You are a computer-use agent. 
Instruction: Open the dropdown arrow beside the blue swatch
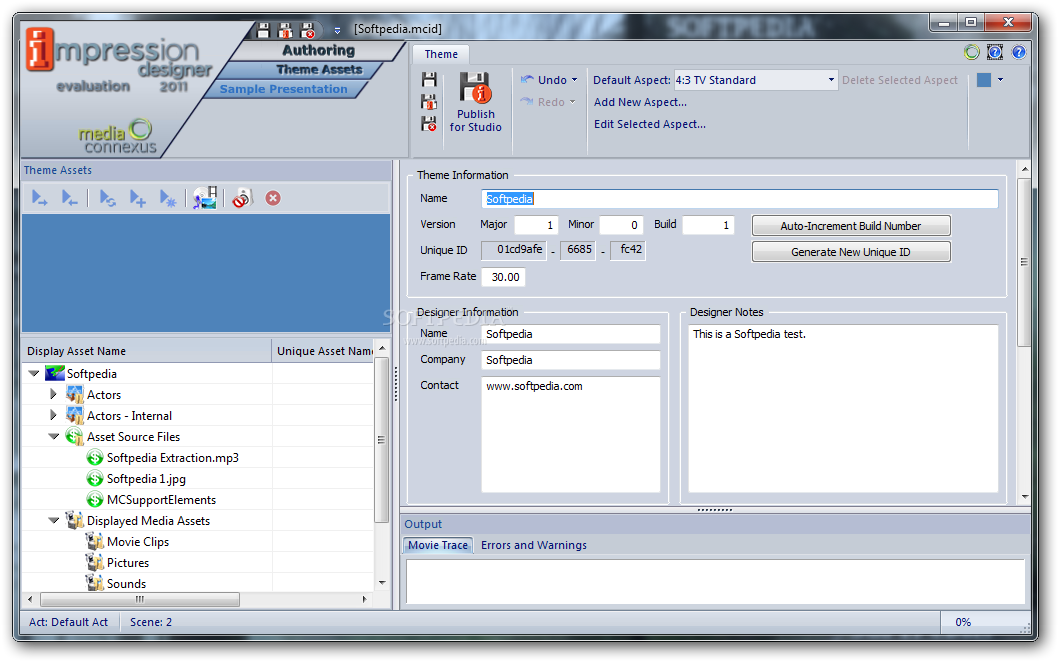tap(1000, 80)
